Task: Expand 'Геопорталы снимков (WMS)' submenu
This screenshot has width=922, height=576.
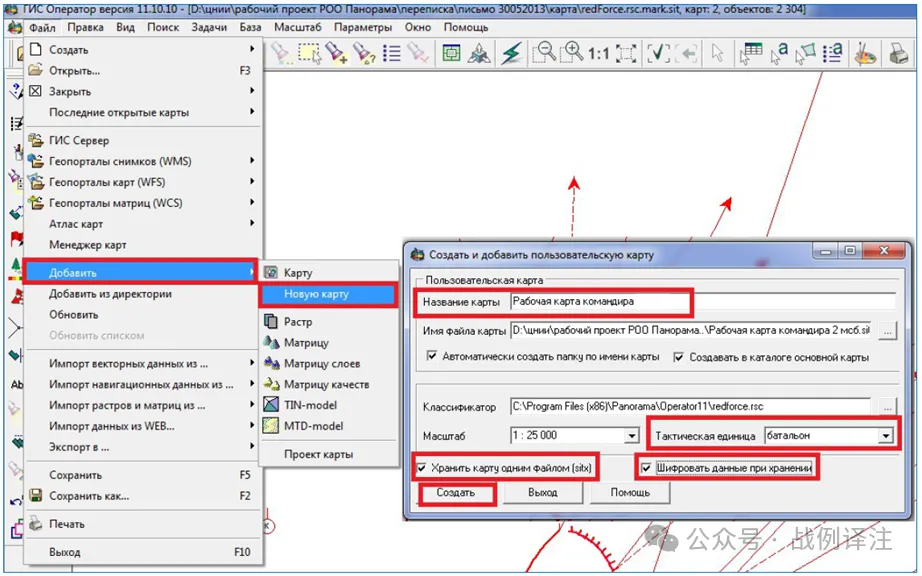Action: (143, 161)
